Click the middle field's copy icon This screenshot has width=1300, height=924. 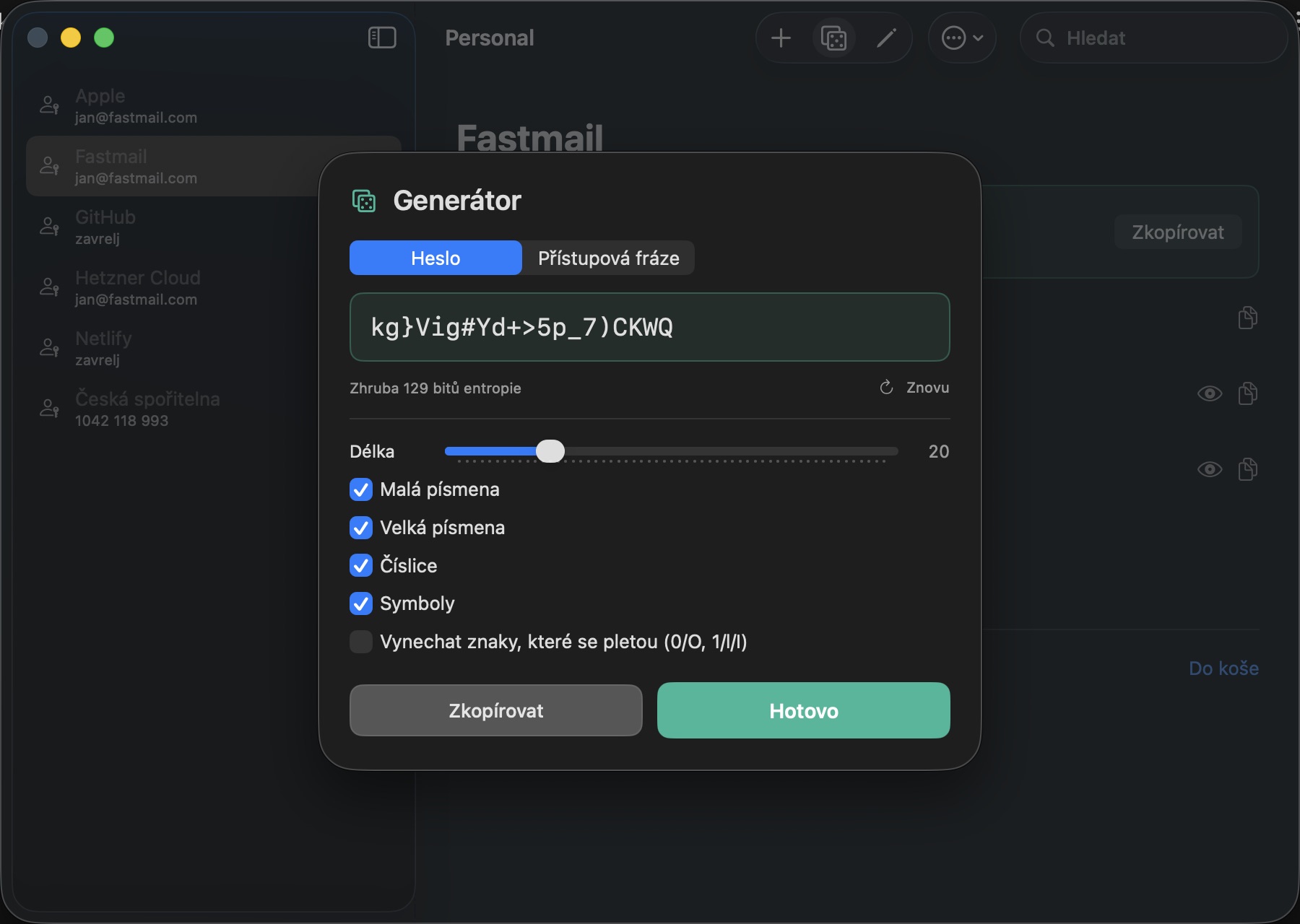pyautogui.click(x=1247, y=393)
